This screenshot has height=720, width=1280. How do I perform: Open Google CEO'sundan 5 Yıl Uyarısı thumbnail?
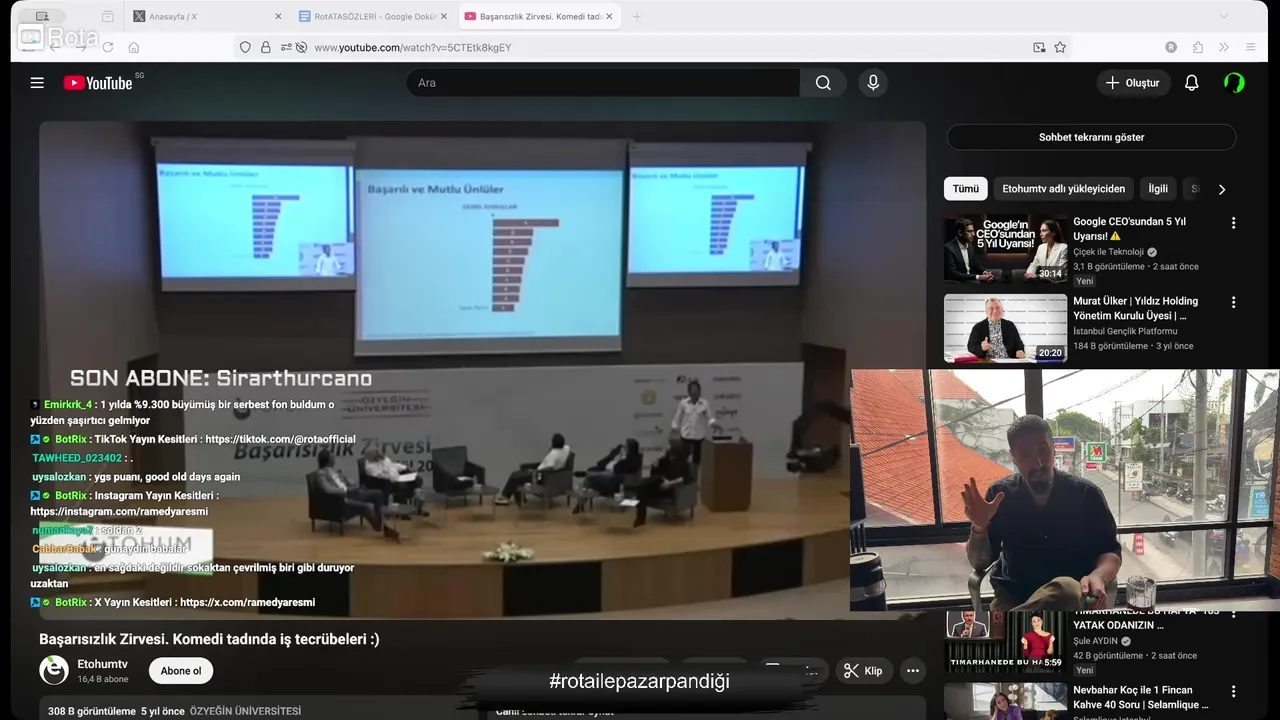(1005, 249)
